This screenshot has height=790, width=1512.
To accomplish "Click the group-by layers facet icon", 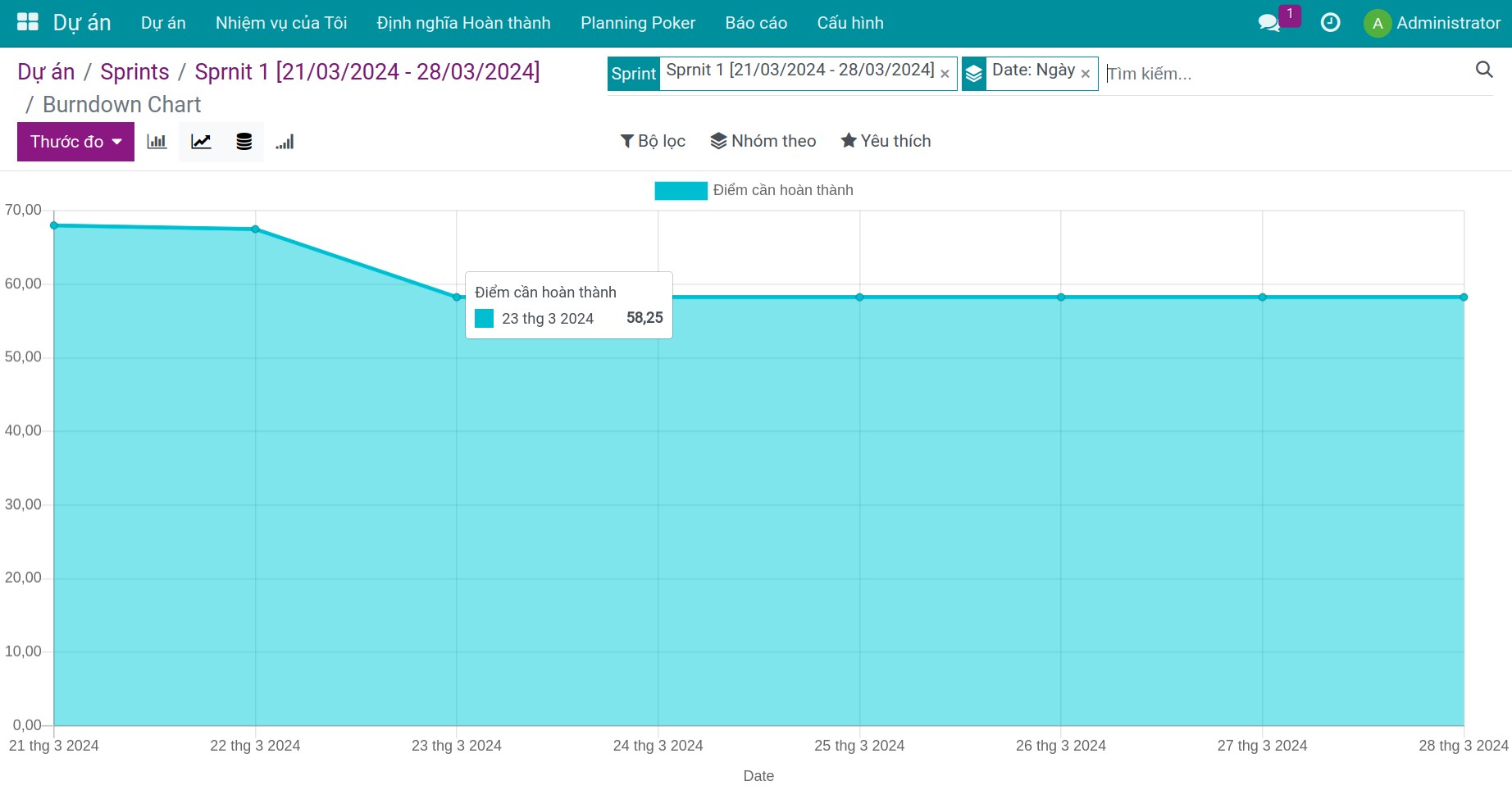I will tap(973, 74).
